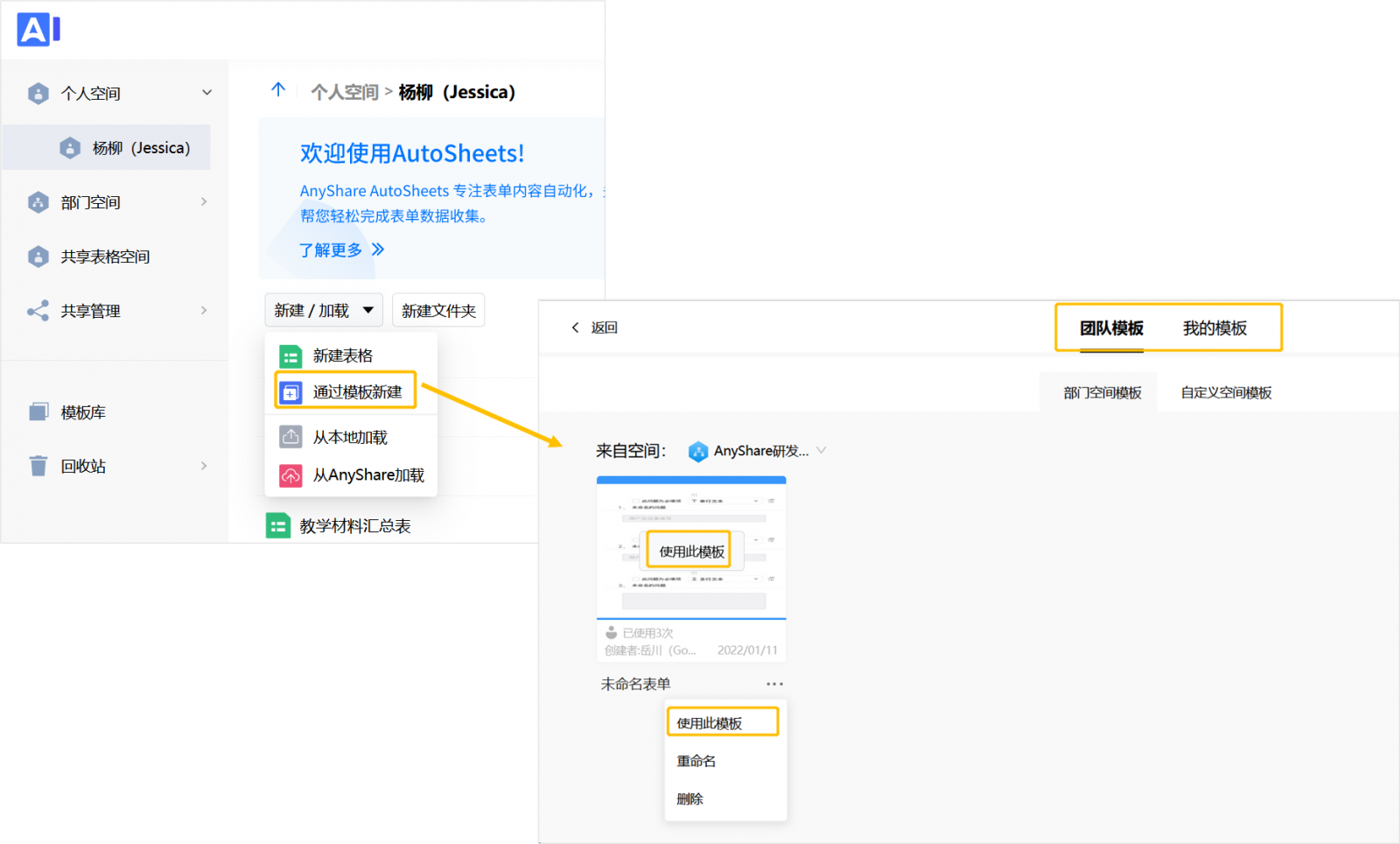
Task: Click the back arrow next to 返回
Action: click(x=575, y=327)
